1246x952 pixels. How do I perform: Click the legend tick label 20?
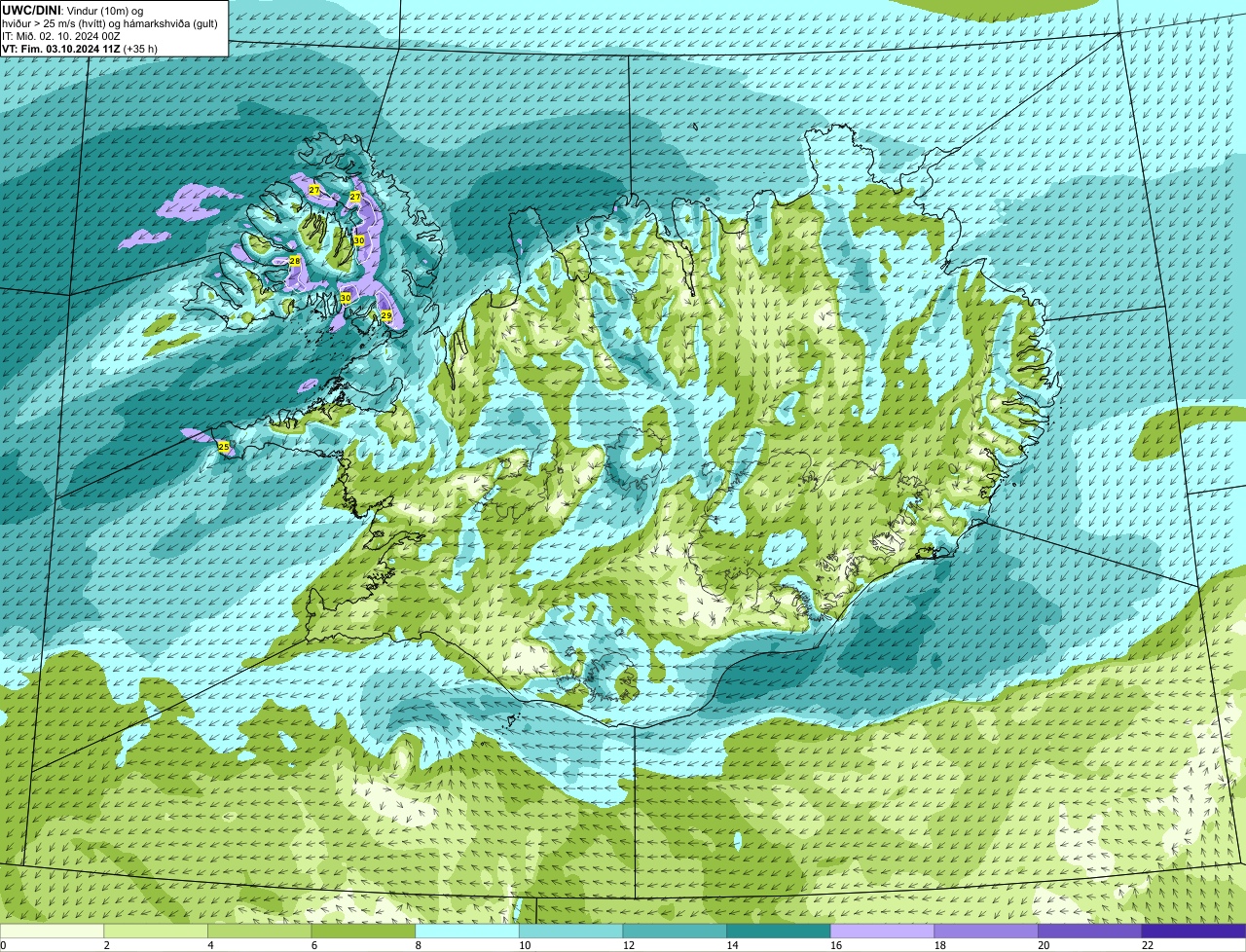pyautogui.click(x=1044, y=945)
